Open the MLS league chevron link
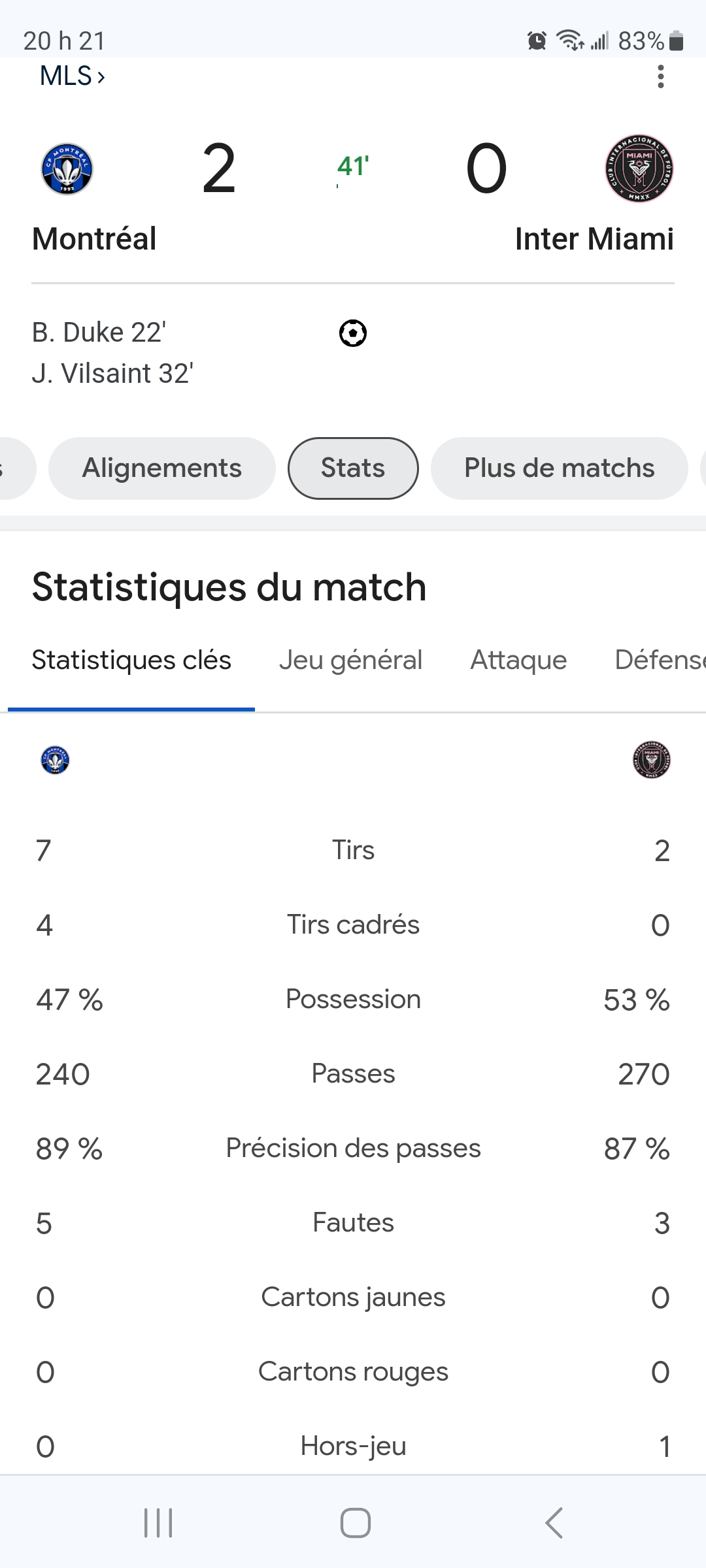The width and height of the screenshot is (706, 1568). (x=73, y=76)
